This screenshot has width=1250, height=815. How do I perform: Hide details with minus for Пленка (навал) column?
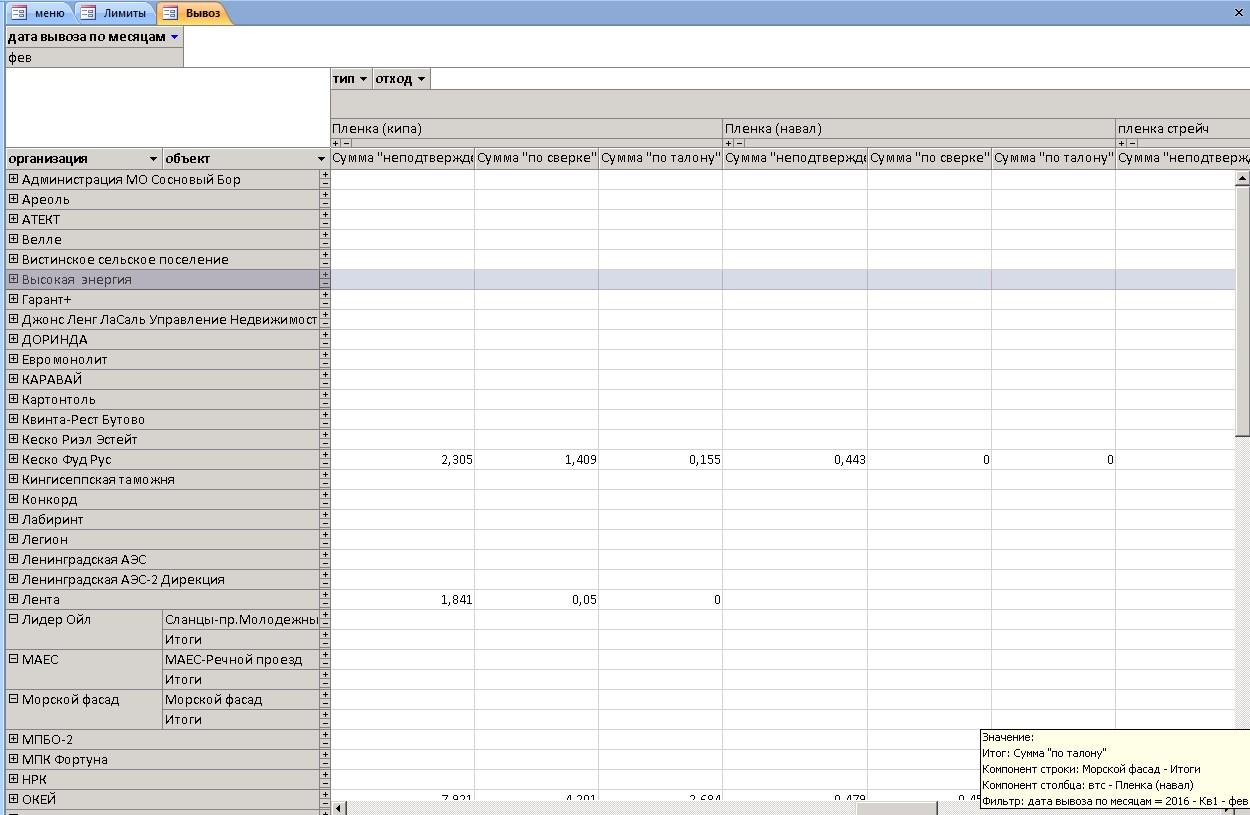click(740, 143)
